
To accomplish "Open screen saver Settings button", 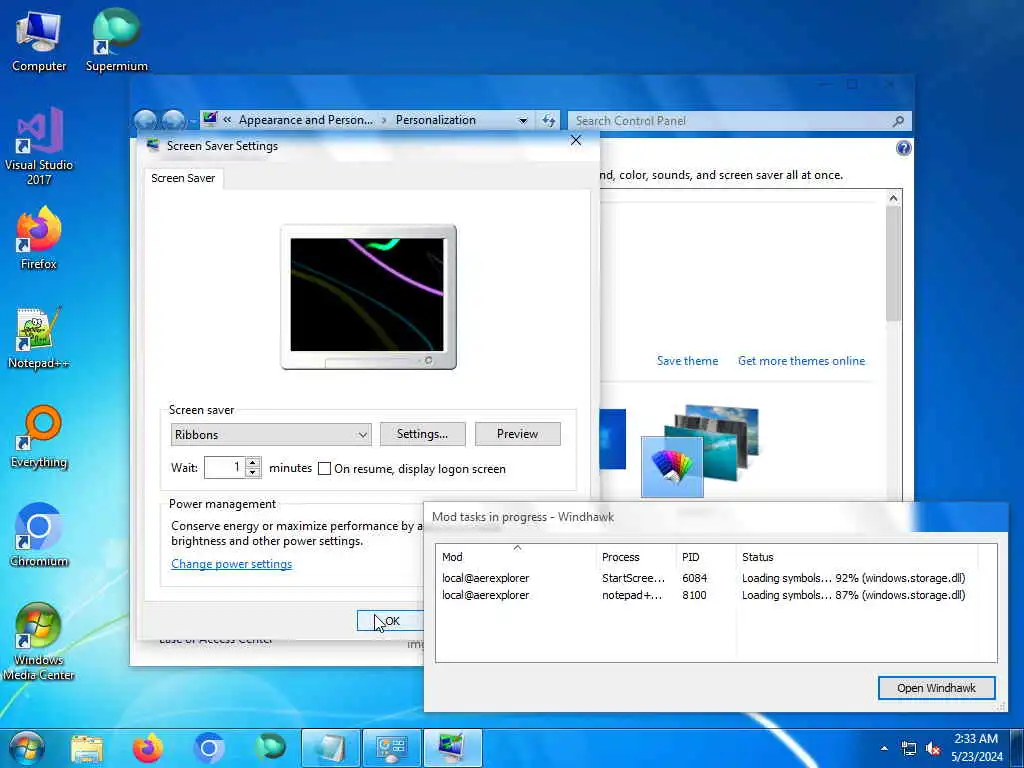I will (423, 434).
